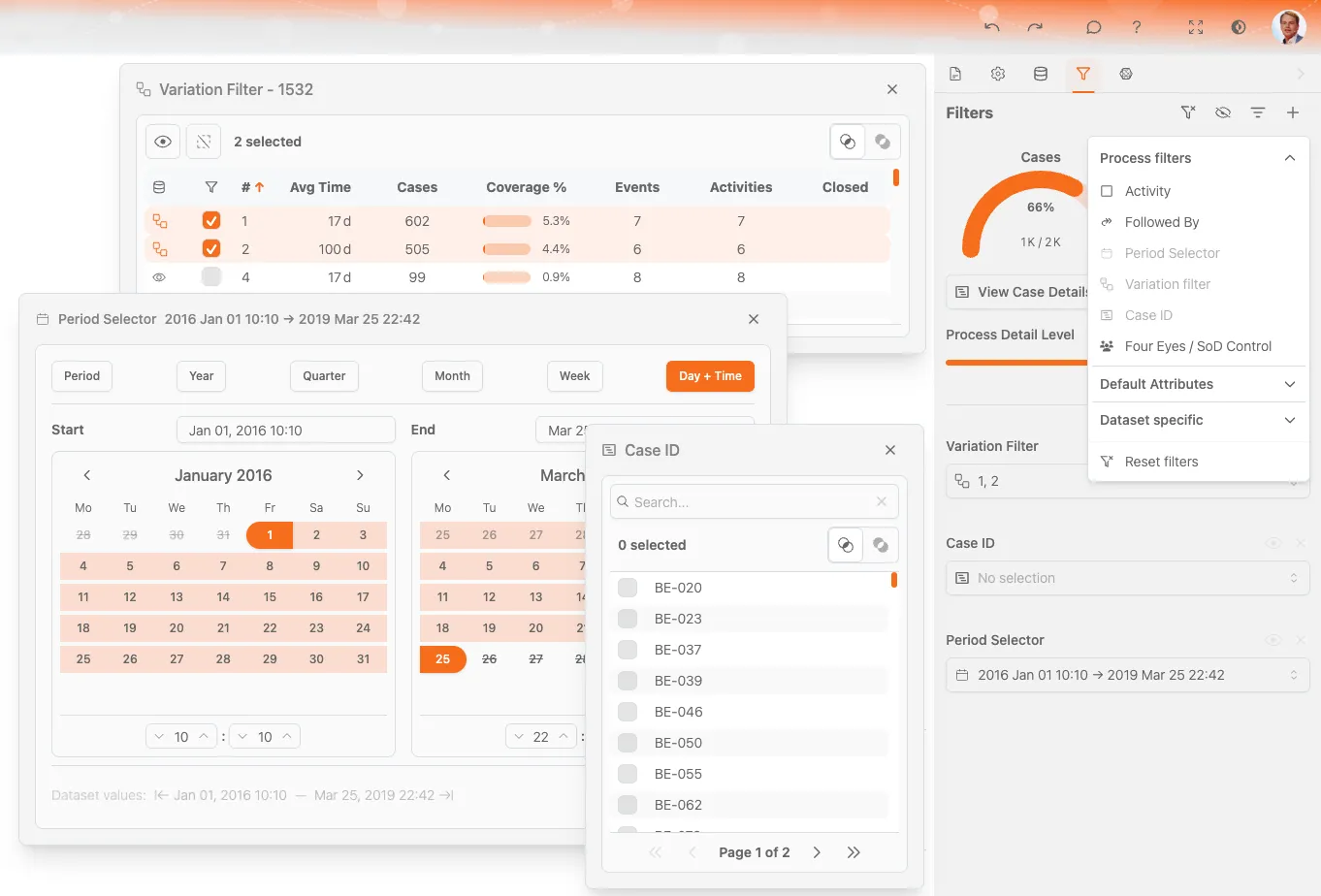Screen dimensions: 1321x896
Task: Uncheck variation 1 checkbox
Action: [x=210, y=221]
